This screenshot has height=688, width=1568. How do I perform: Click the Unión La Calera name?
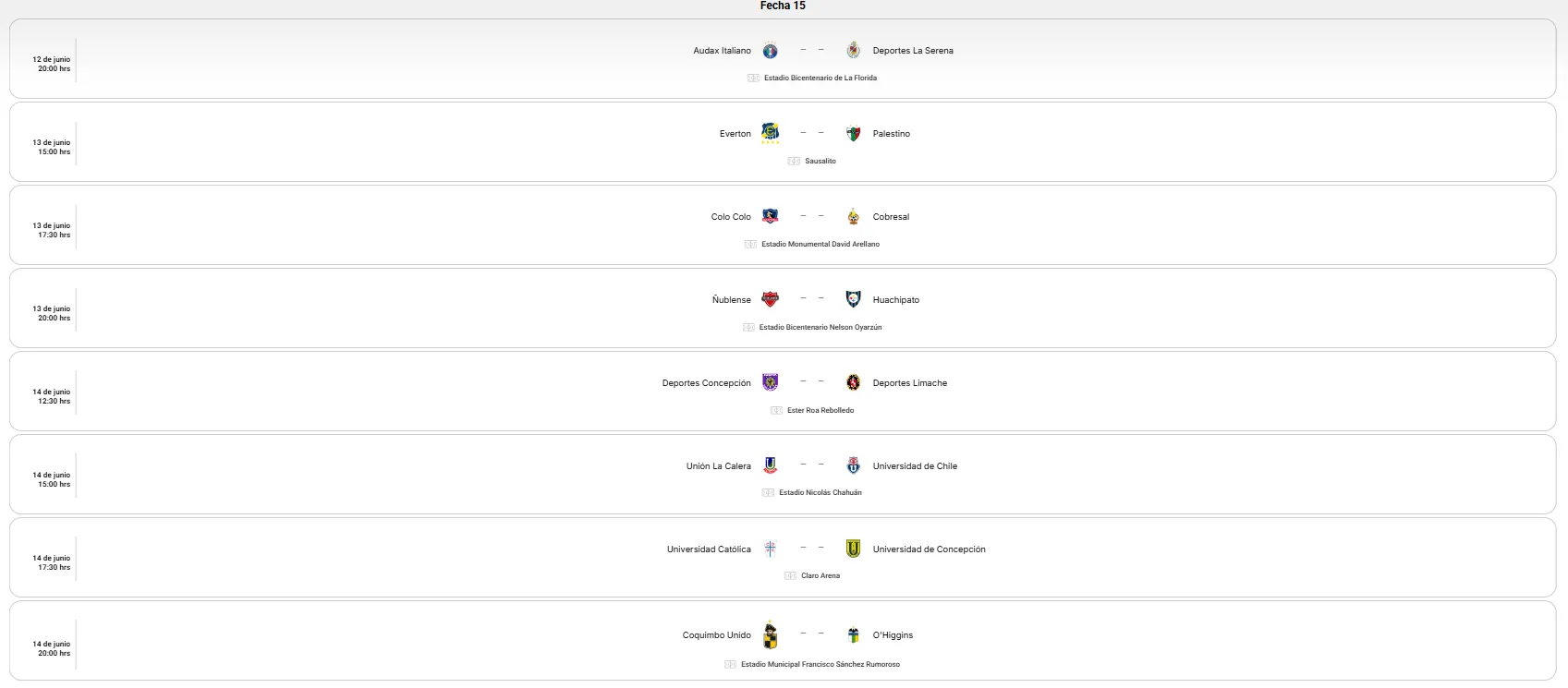pyautogui.click(x=718, y=466)
